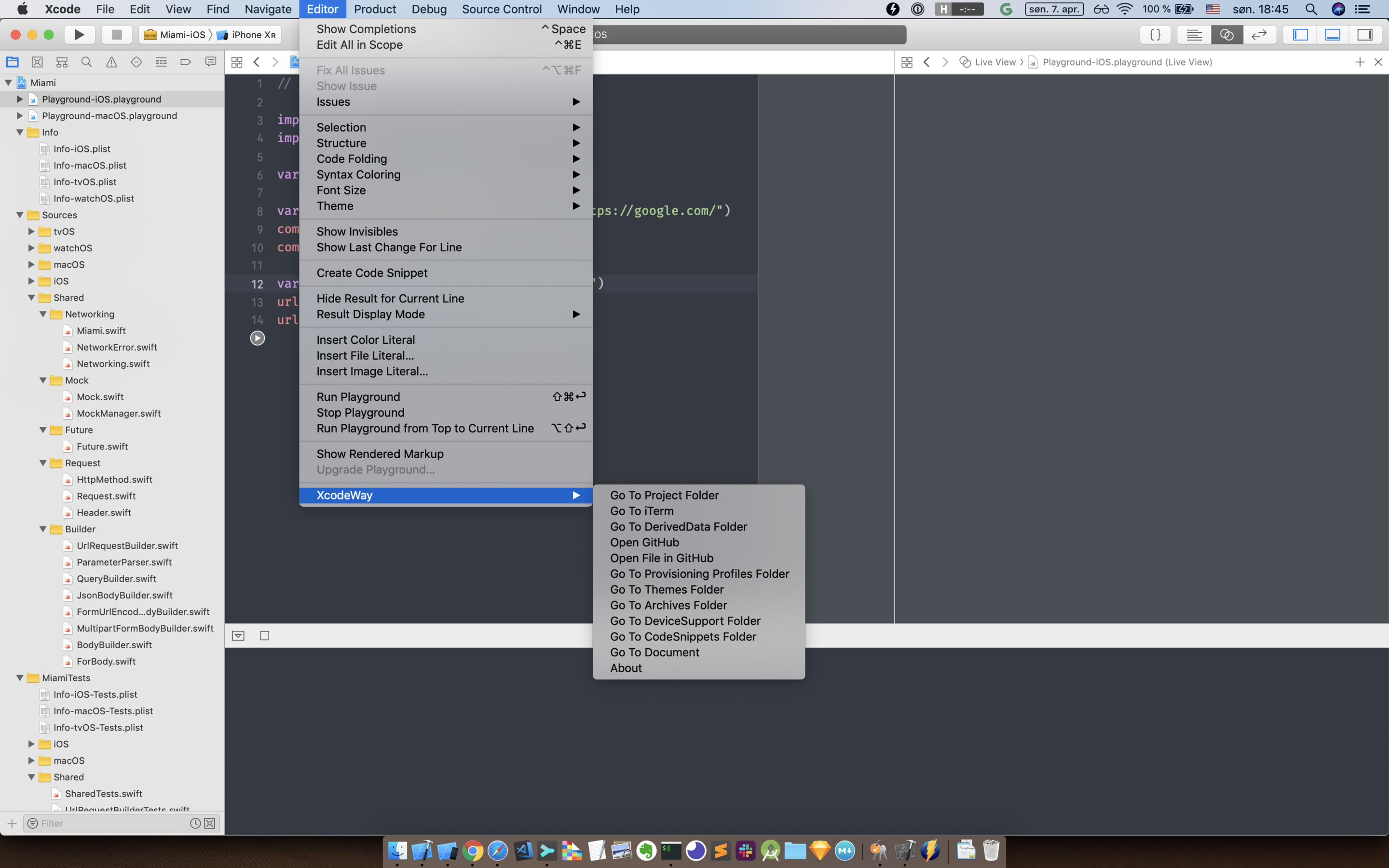The height and width of the screenshot is (868, 1389).
Task: Click the Run (play) button in toolbar
Action: point(79,34)
